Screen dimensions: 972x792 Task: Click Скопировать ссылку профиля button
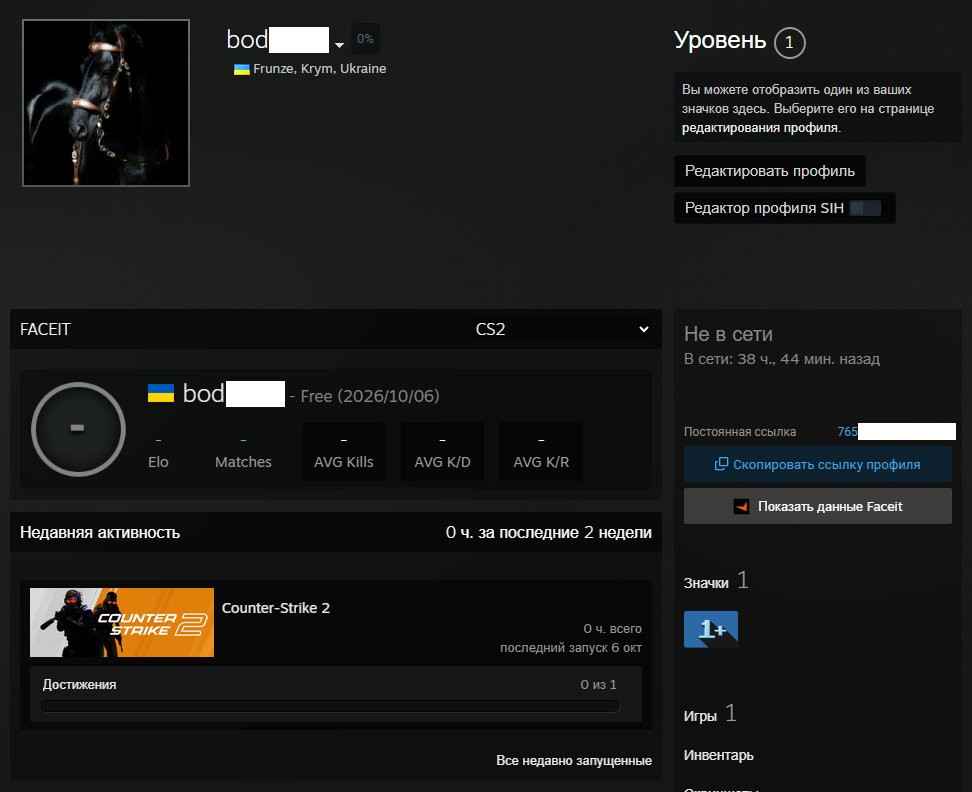point(818,464)
